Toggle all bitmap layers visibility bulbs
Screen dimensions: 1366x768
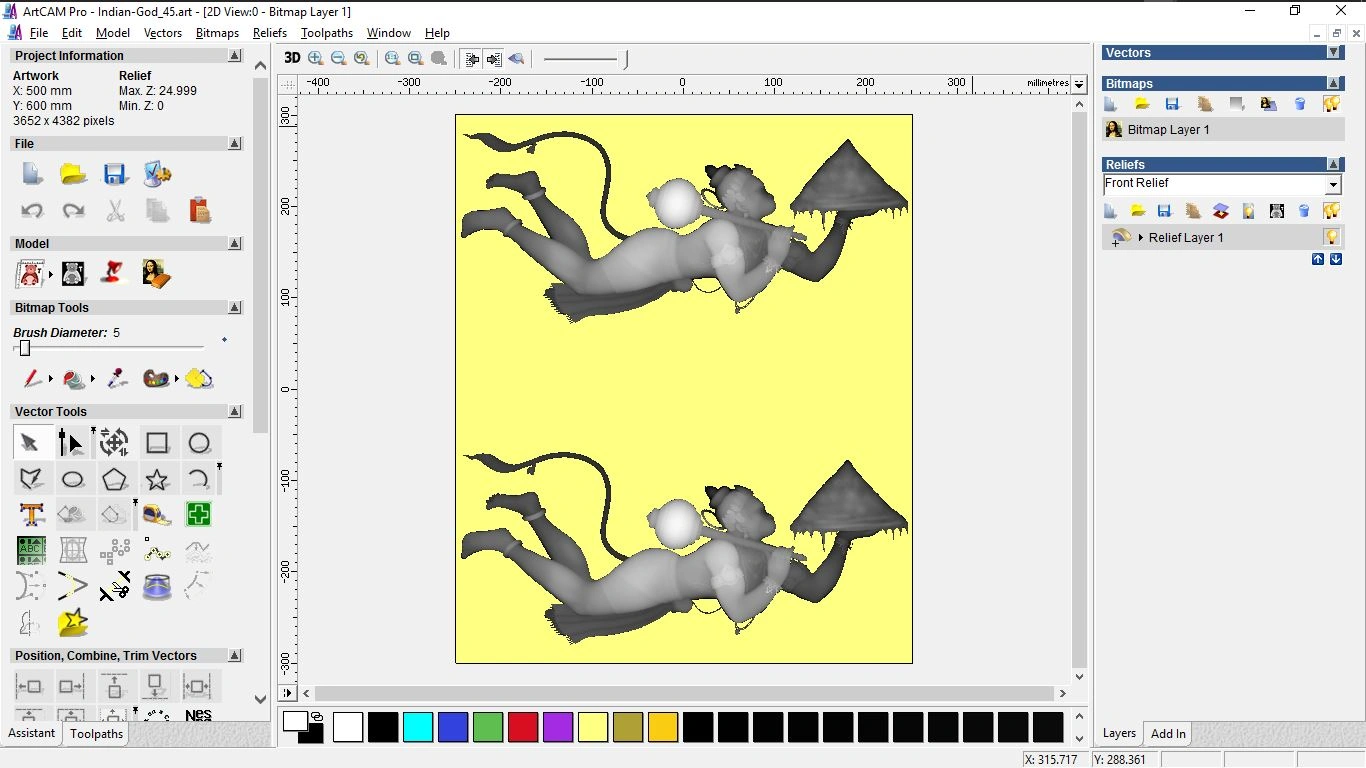(1331, 104)
